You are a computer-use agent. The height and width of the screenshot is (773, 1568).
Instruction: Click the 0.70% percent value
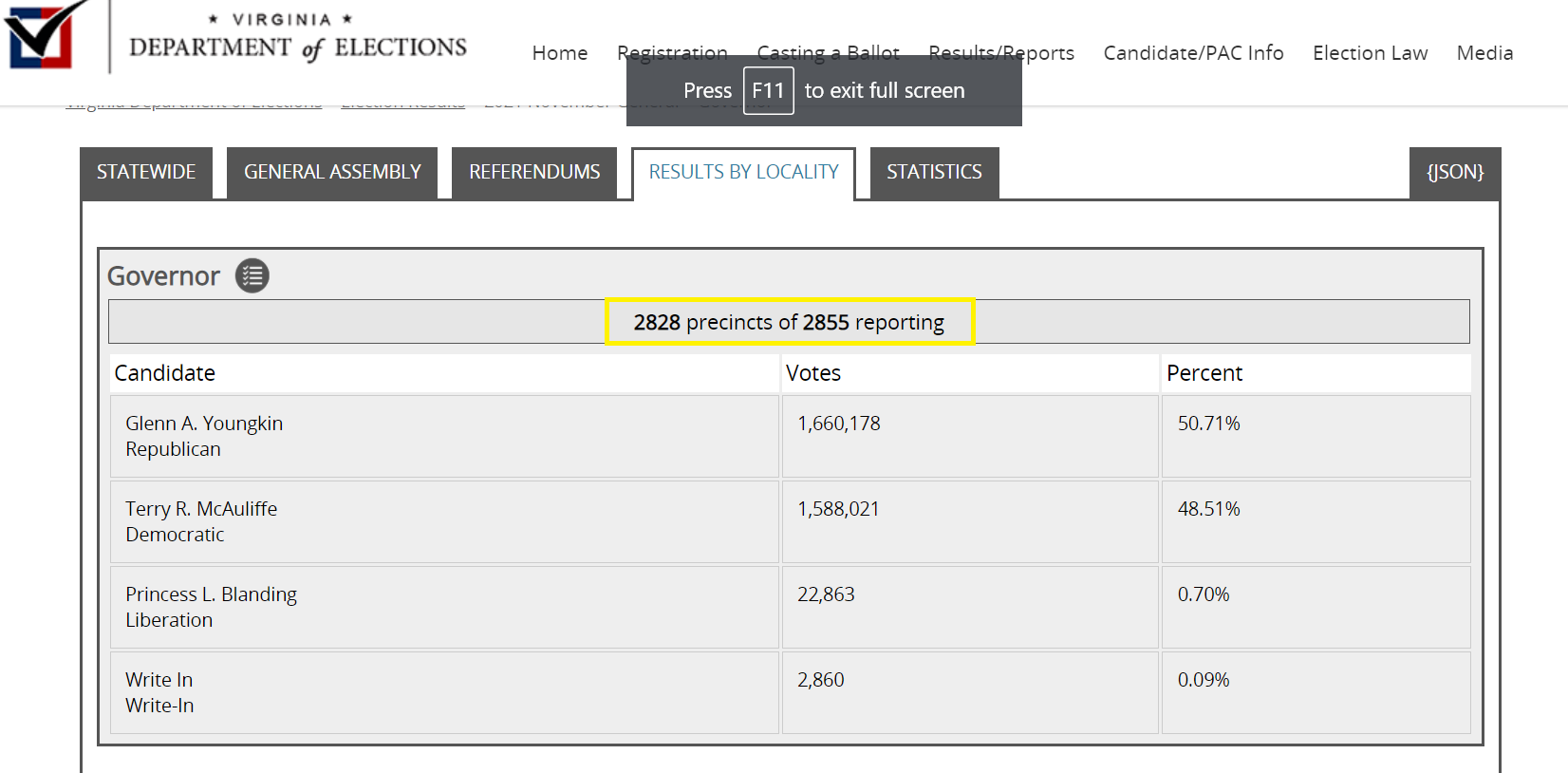[1204, 594]
